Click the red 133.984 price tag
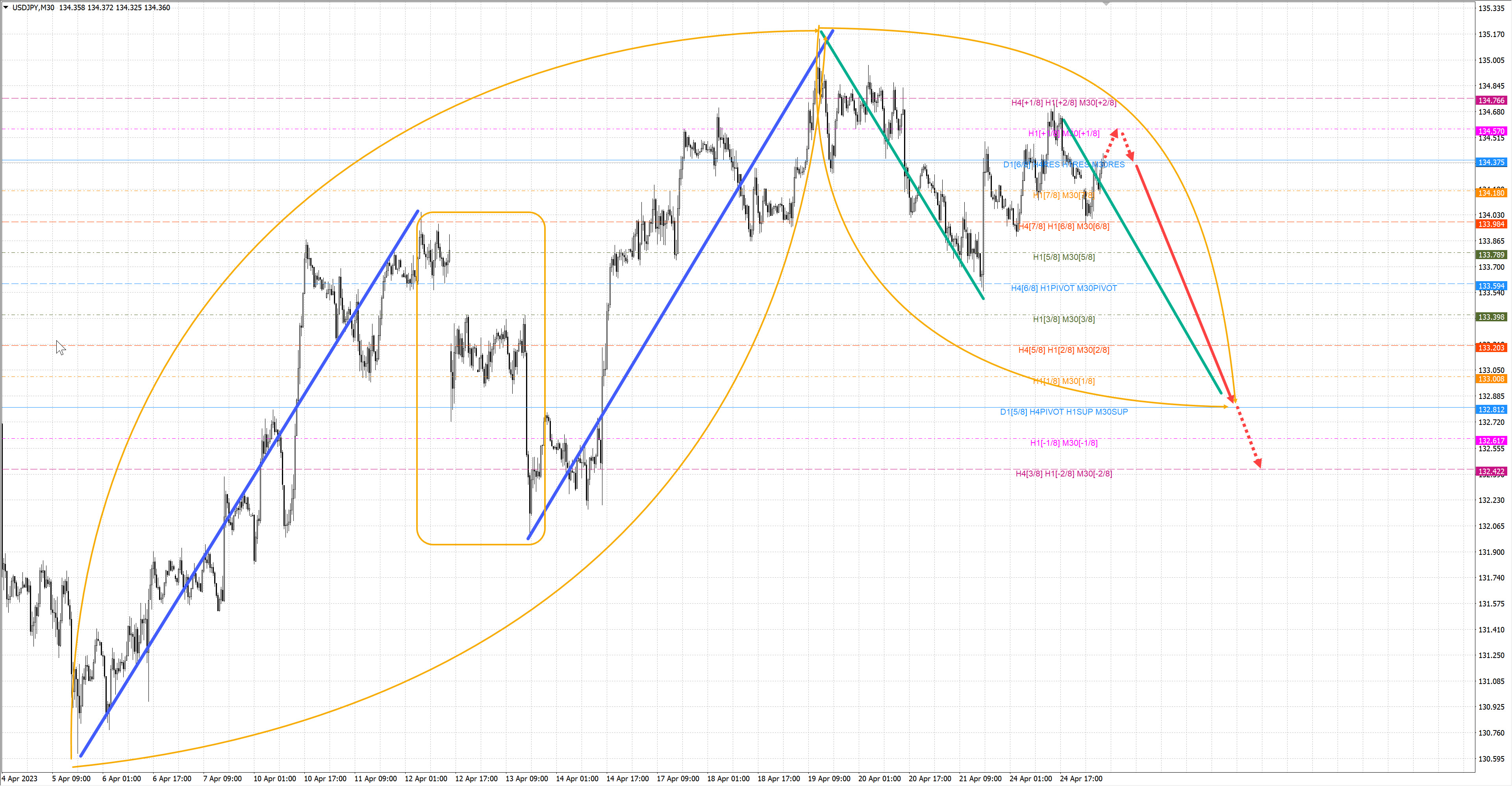Image resolution: width=1512 pixels, height=786 pixels. coord(1491,224)
